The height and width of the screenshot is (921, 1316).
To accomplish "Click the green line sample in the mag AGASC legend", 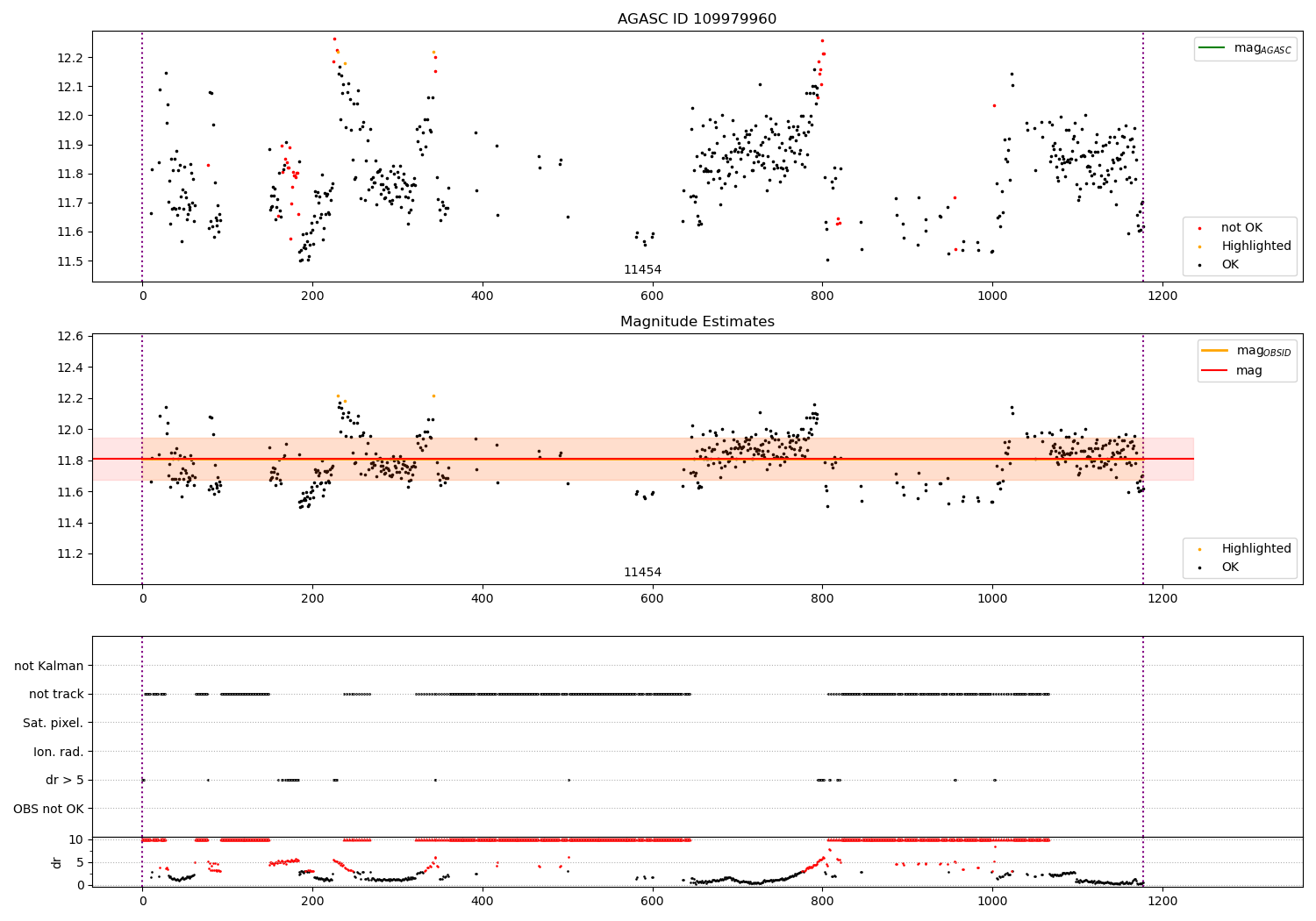I will [1212, 48].
